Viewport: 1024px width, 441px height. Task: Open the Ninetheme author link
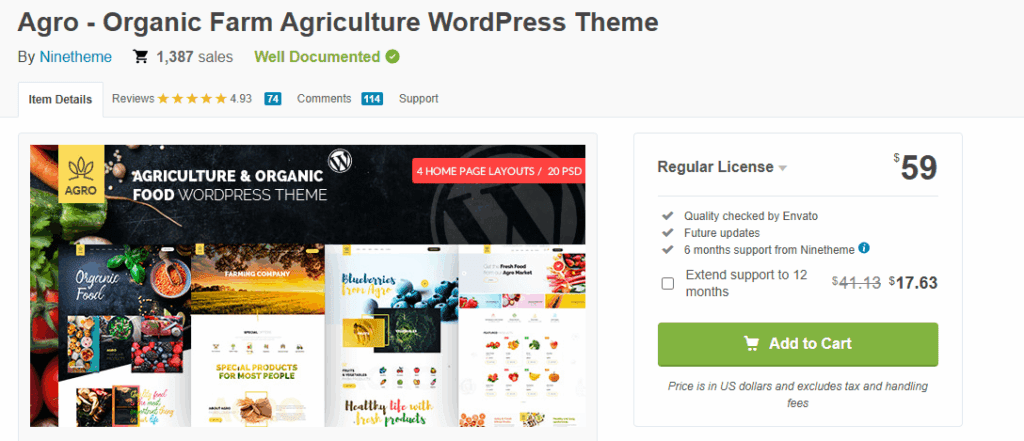(x=76, y=57)
